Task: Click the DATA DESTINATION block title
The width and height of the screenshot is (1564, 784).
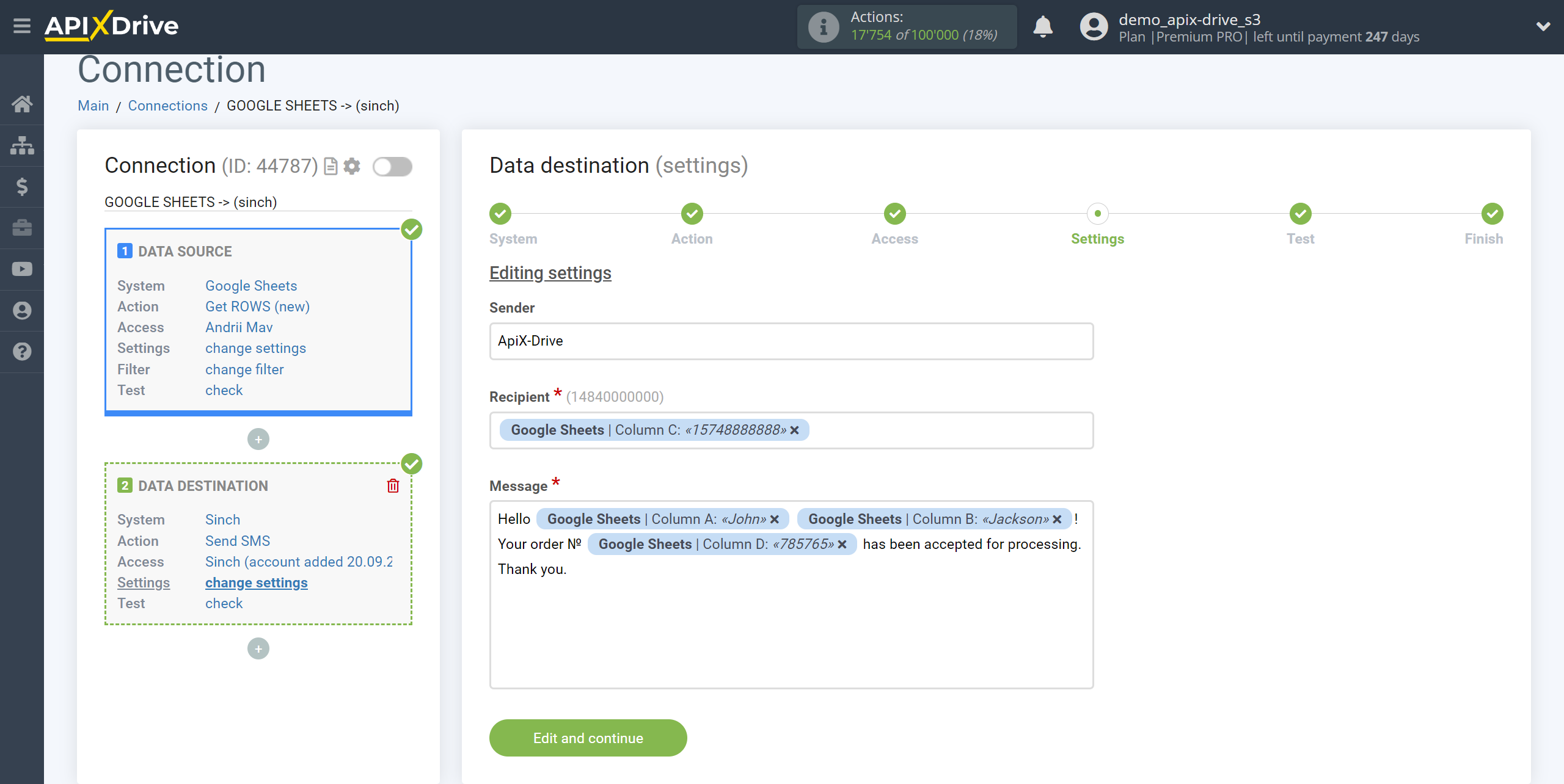Action: 203,486
